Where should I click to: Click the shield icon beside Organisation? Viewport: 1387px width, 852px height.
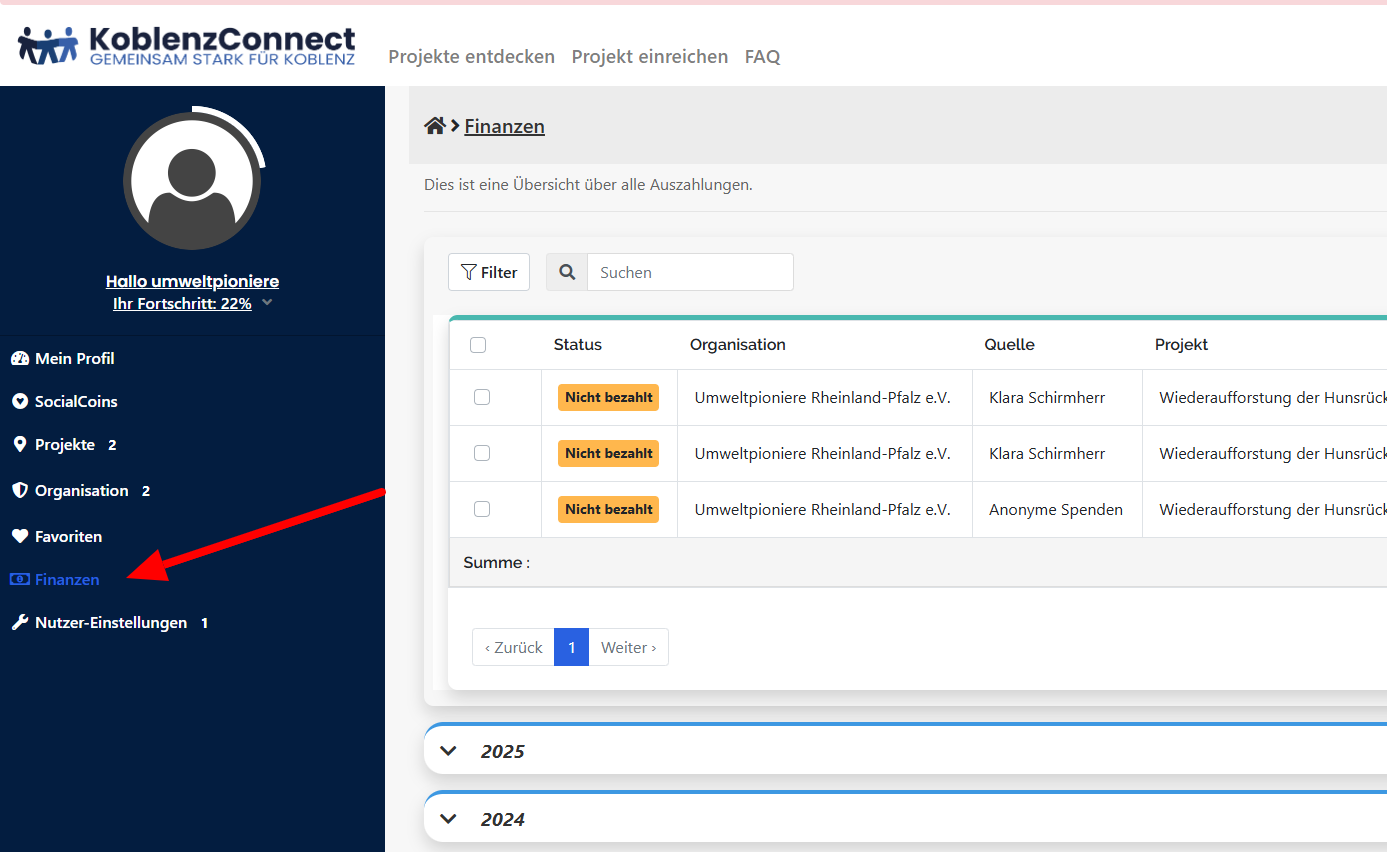coord(19,491)
